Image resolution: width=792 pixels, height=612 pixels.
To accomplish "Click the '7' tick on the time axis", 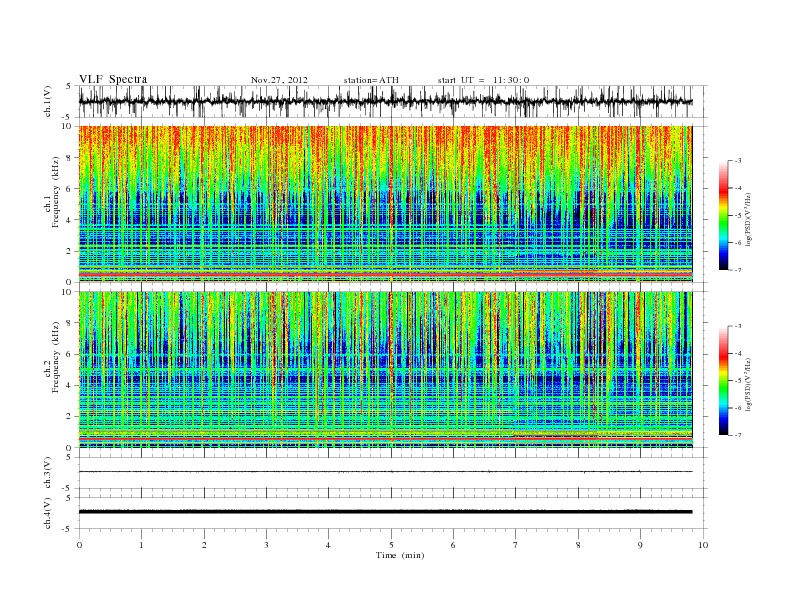I will tap(515, 545).
